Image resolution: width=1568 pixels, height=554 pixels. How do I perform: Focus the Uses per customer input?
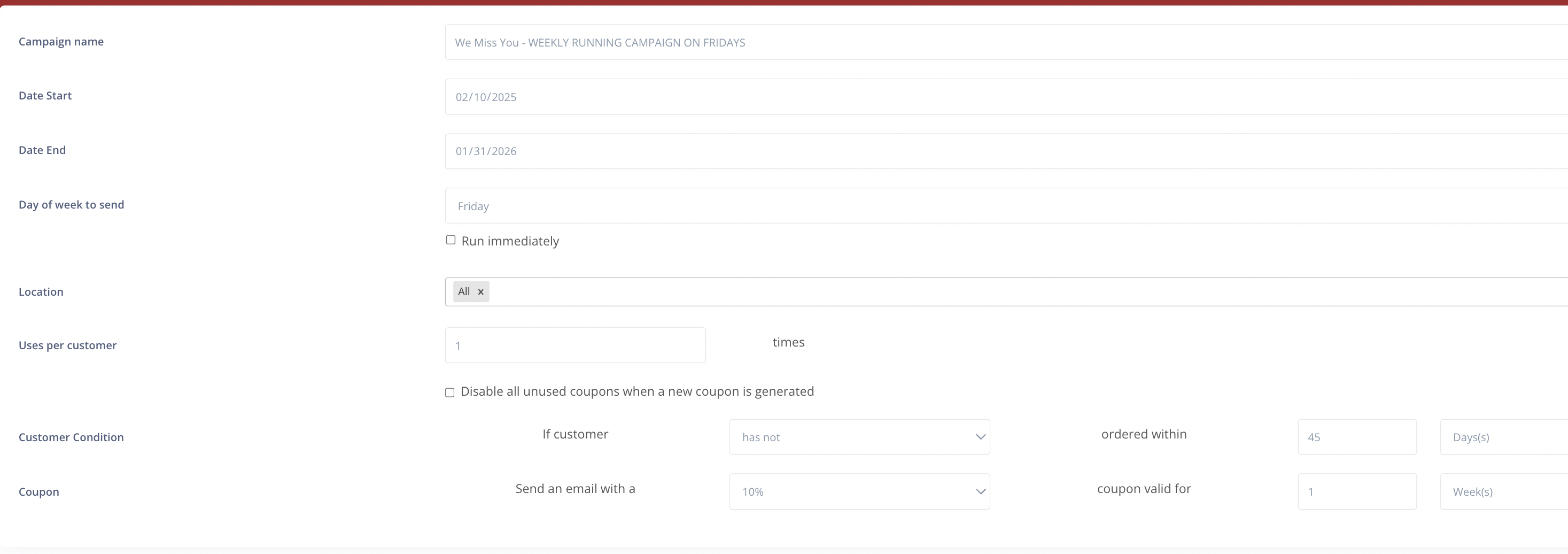(575, 345)
